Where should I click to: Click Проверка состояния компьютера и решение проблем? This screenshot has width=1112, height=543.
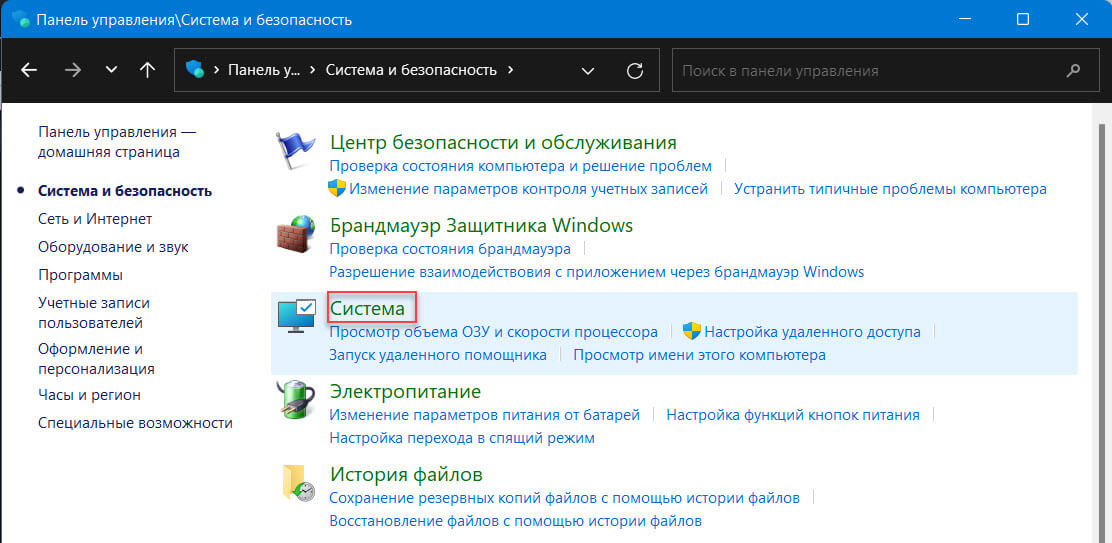click(521, 166)
